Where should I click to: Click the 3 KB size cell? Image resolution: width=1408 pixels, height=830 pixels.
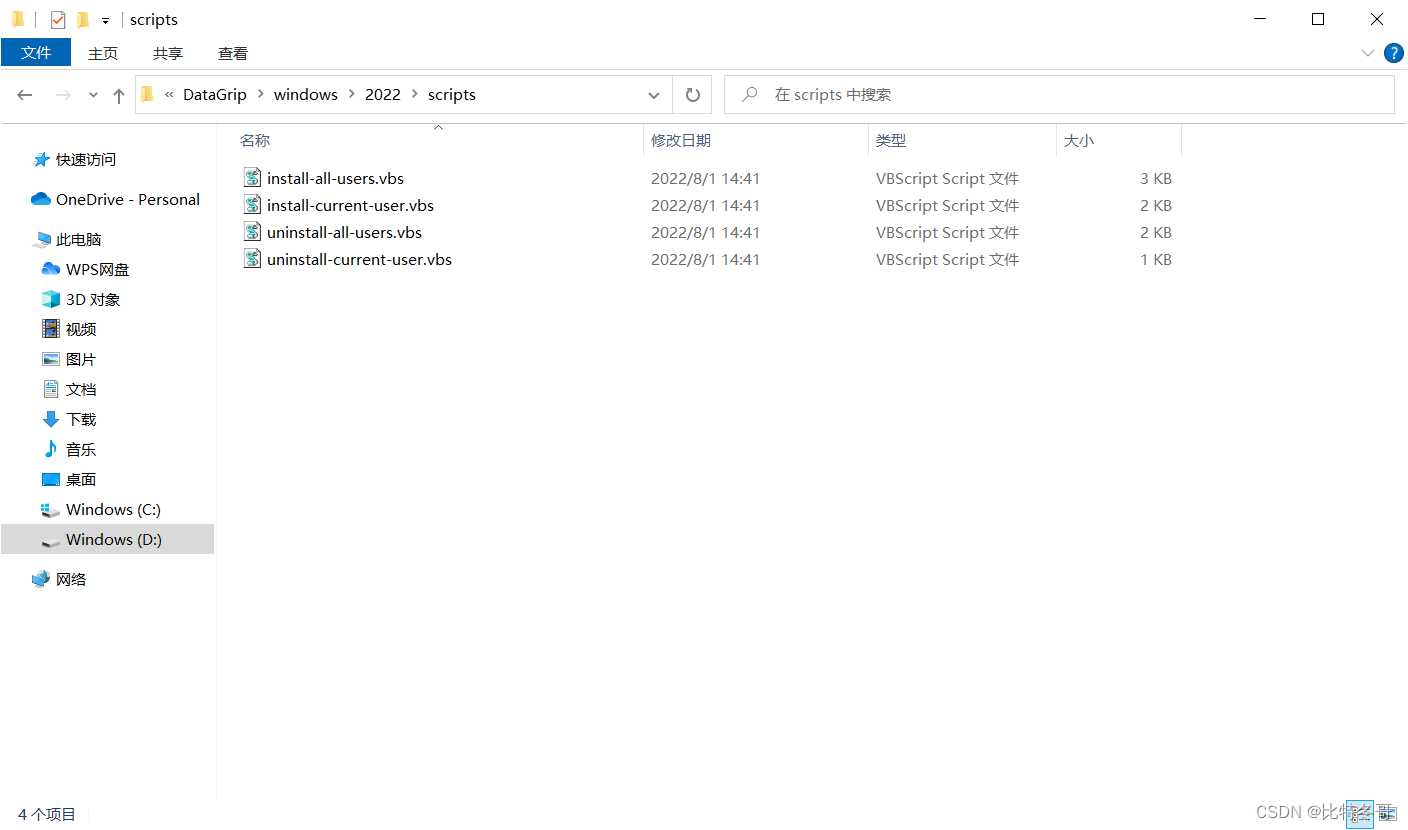tap(1155, 179)
